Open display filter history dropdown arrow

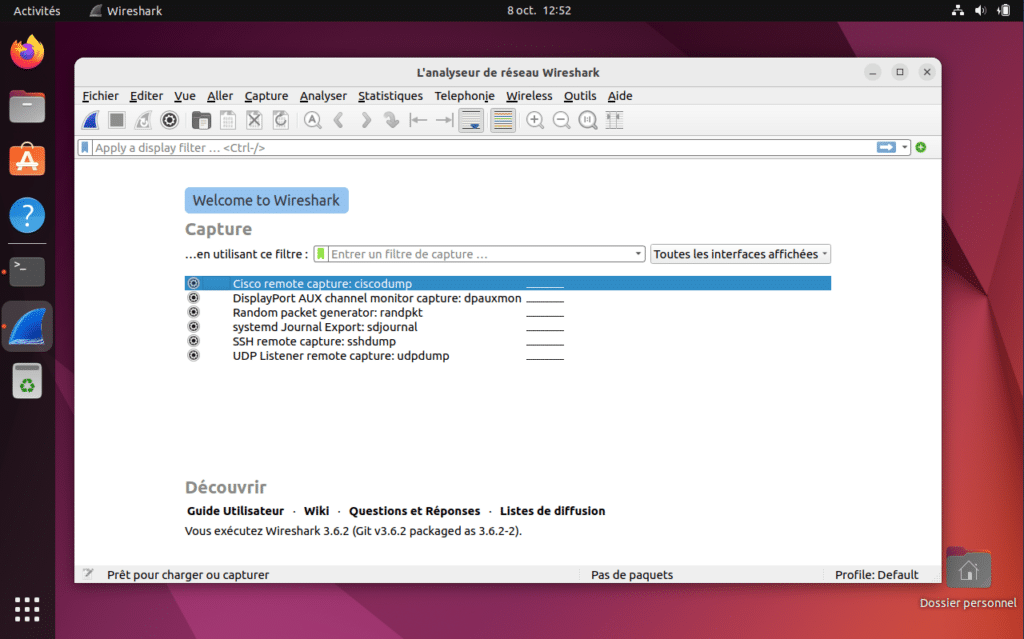click(904, 148)
